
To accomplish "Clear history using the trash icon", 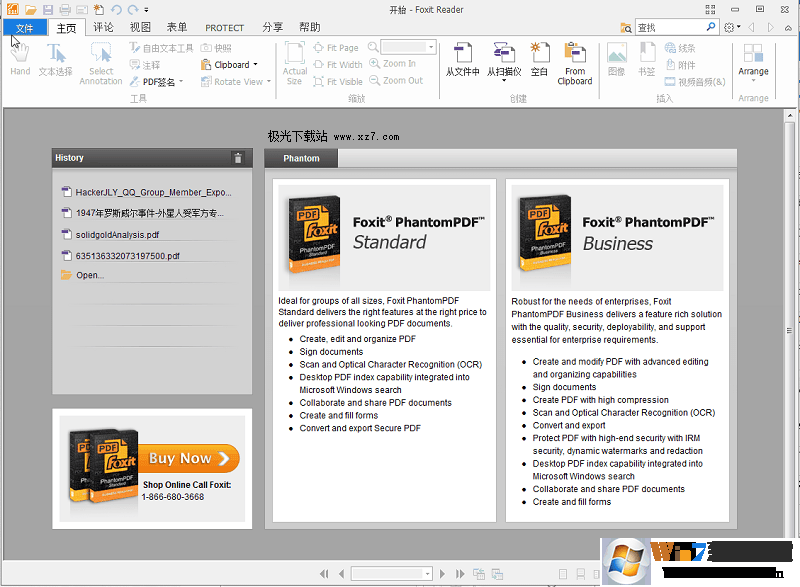I will [239, 157].
